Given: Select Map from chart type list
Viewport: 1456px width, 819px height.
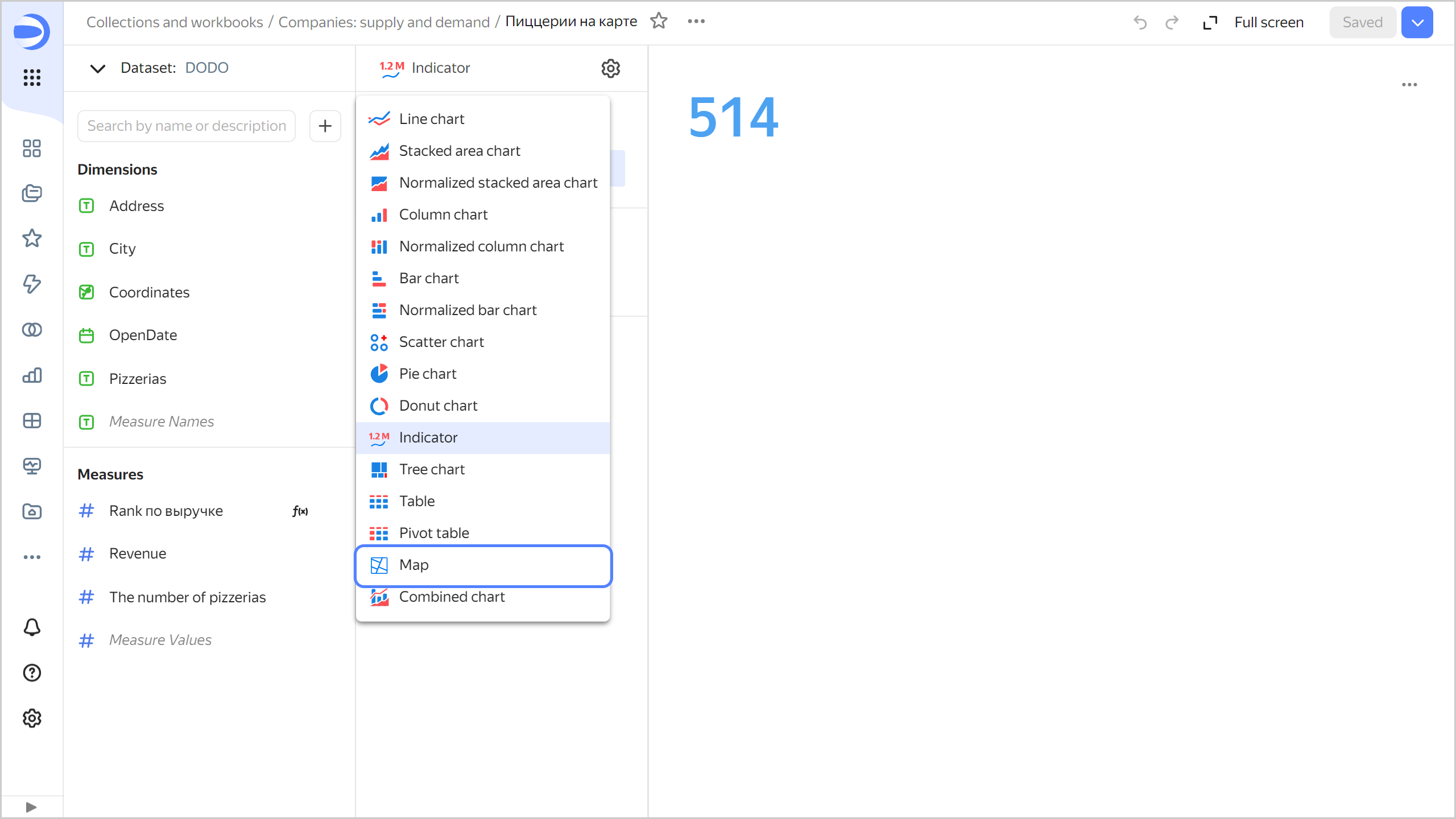Looking at the screenshot, I should 482,565.
